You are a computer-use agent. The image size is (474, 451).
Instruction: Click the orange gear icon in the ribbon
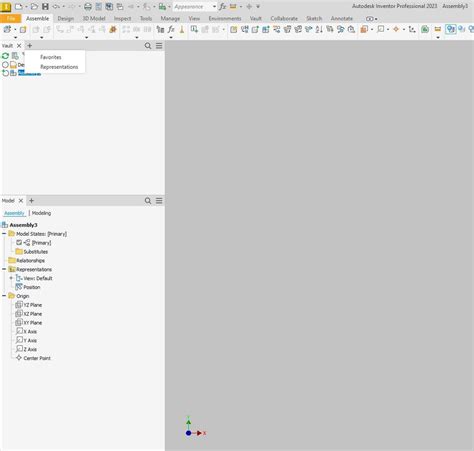pyautogui.click(x=113, y=29)
